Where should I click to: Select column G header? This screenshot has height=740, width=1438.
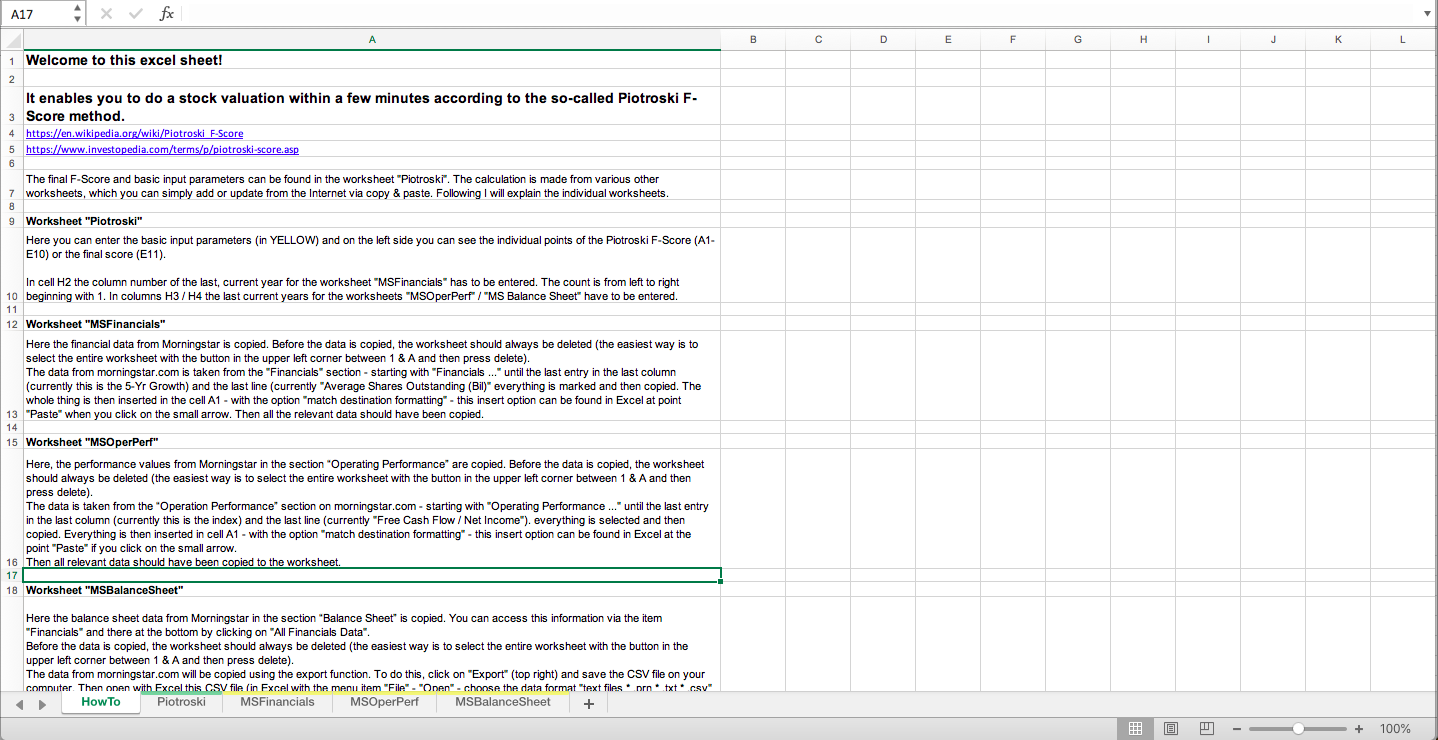click(1078, 40)
